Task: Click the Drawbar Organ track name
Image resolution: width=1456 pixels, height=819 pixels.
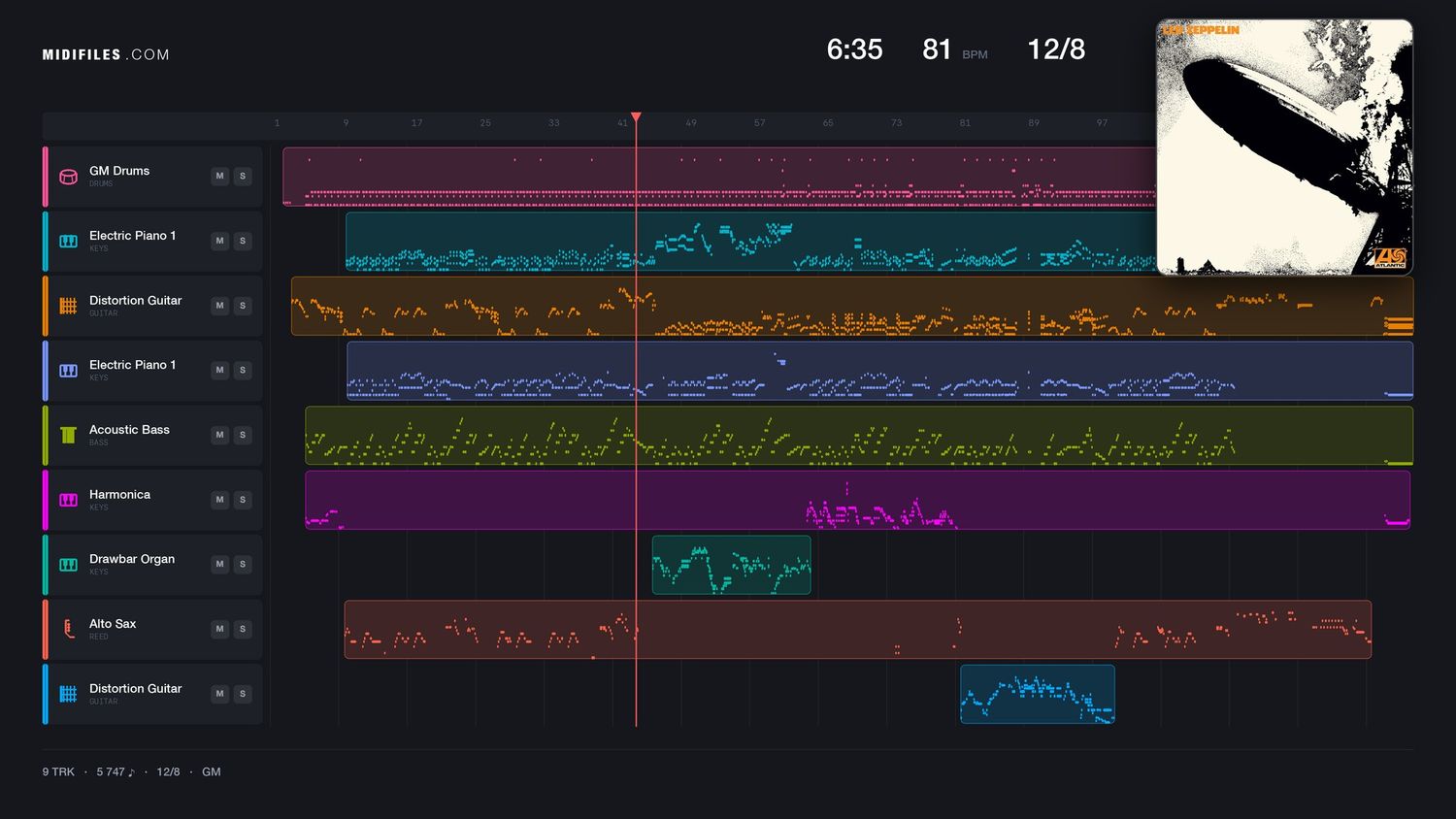Action: (x=132, y=559)
